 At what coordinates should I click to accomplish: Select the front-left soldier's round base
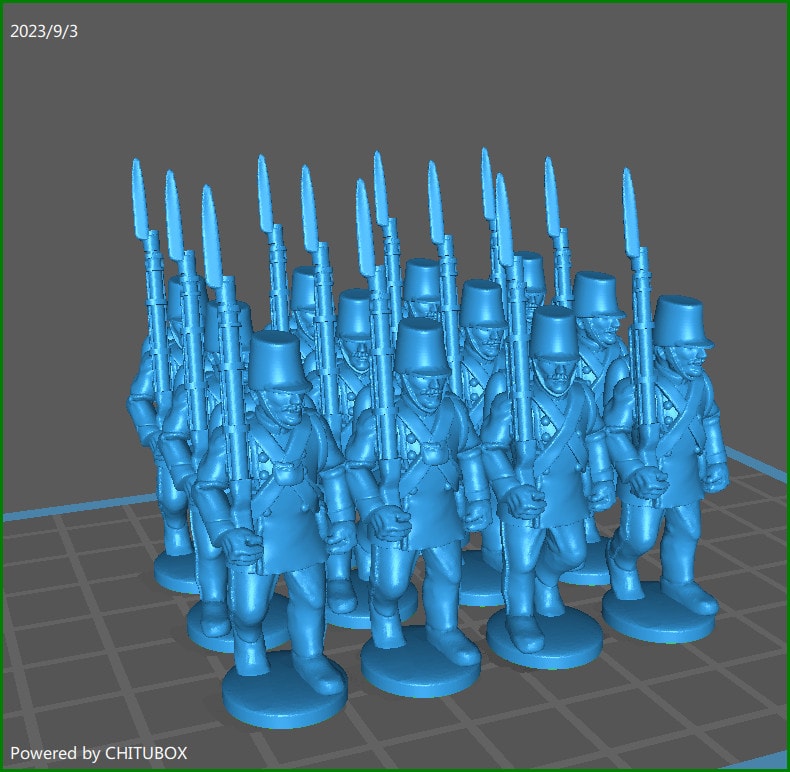pos(283,690)
